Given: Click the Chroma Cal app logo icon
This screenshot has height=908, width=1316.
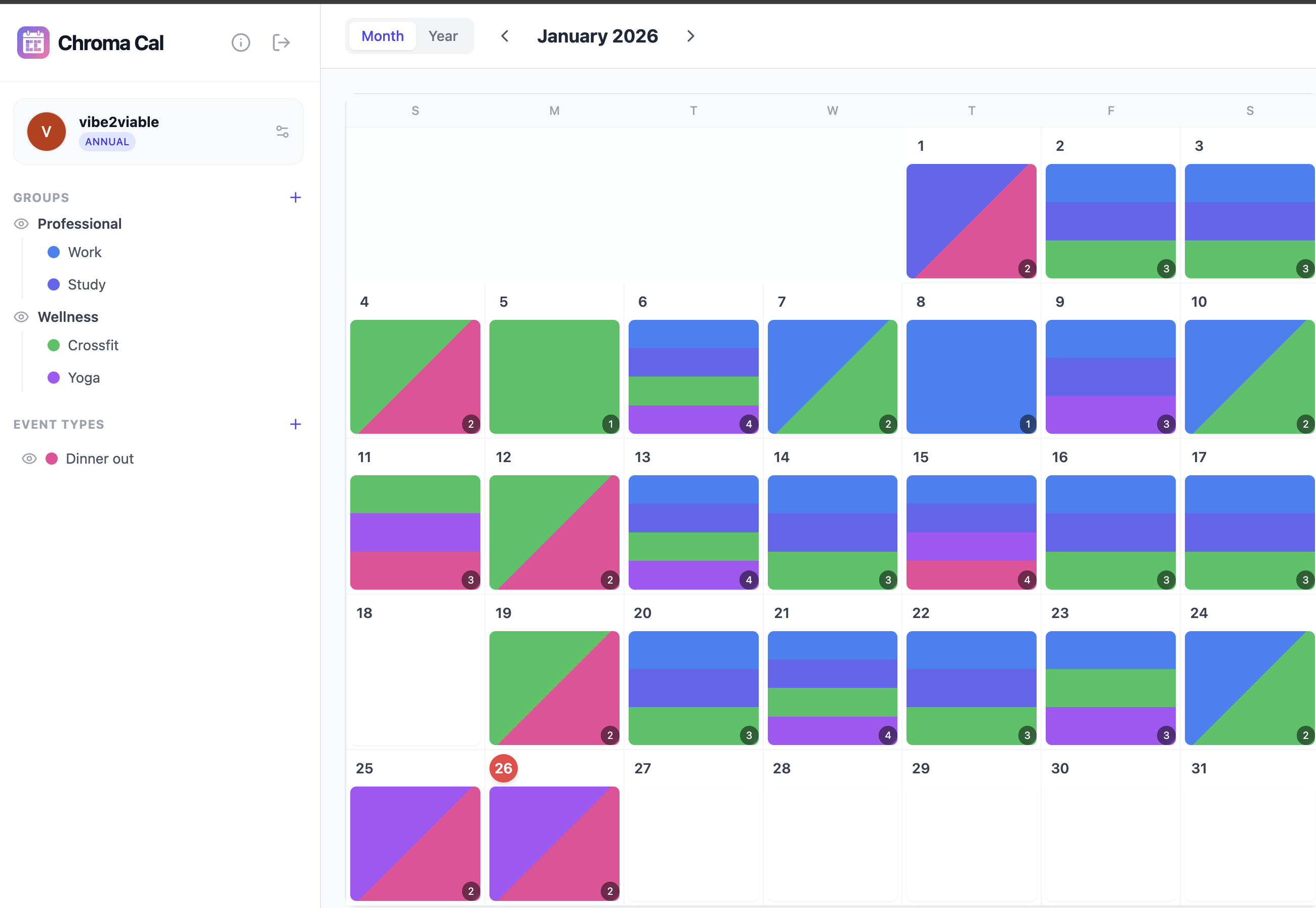Looking at the screenshot, I should (x=32, y=42).
